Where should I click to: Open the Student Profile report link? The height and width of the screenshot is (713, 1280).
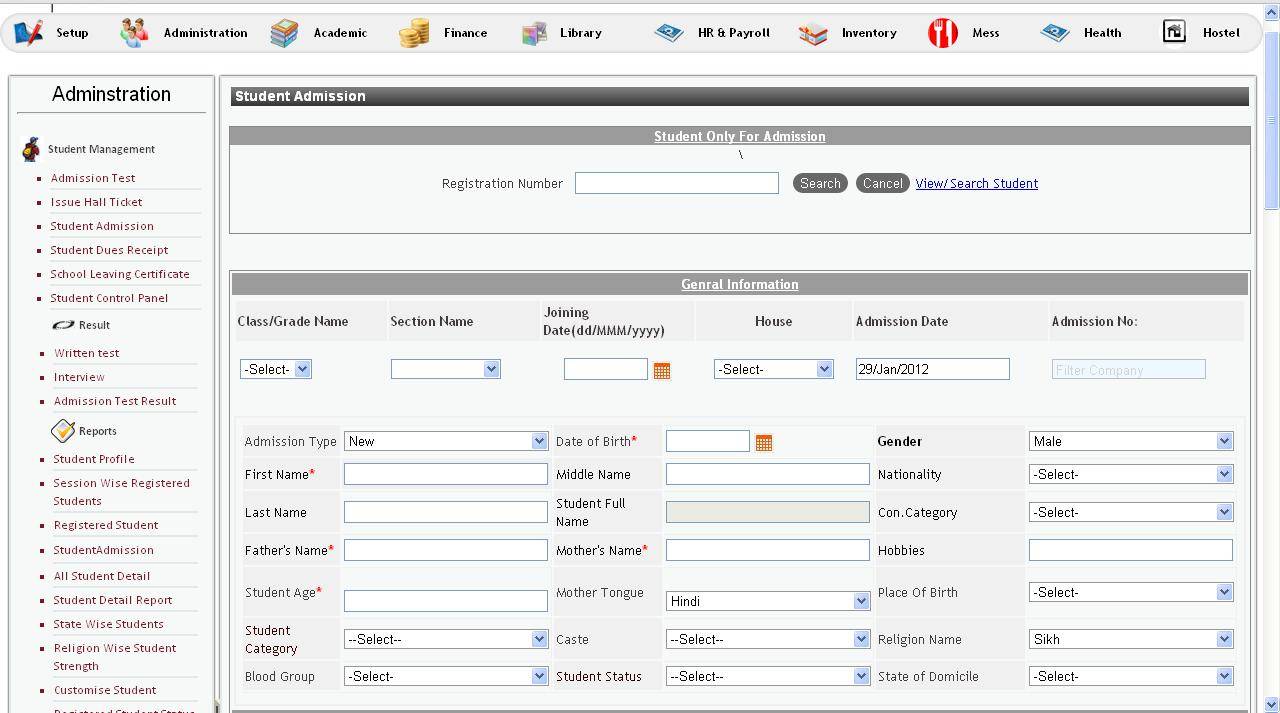click(x=94, y=459)
